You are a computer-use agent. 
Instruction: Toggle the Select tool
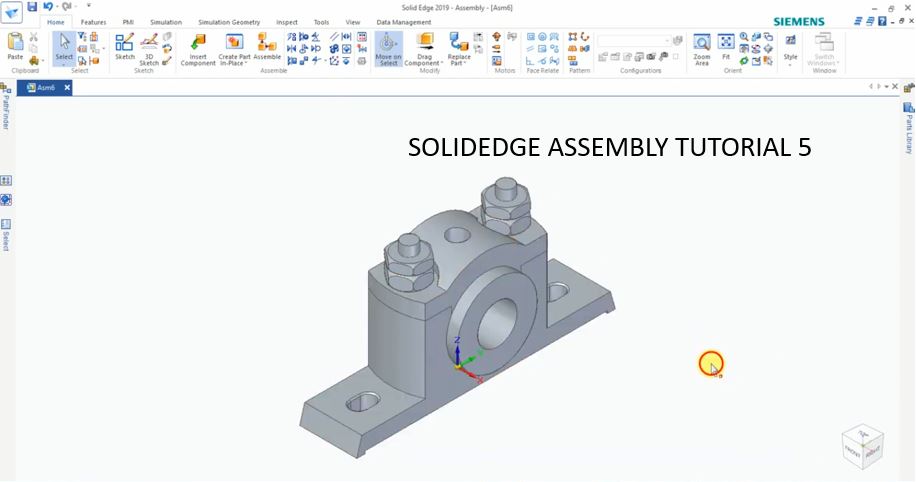[64, 48]
